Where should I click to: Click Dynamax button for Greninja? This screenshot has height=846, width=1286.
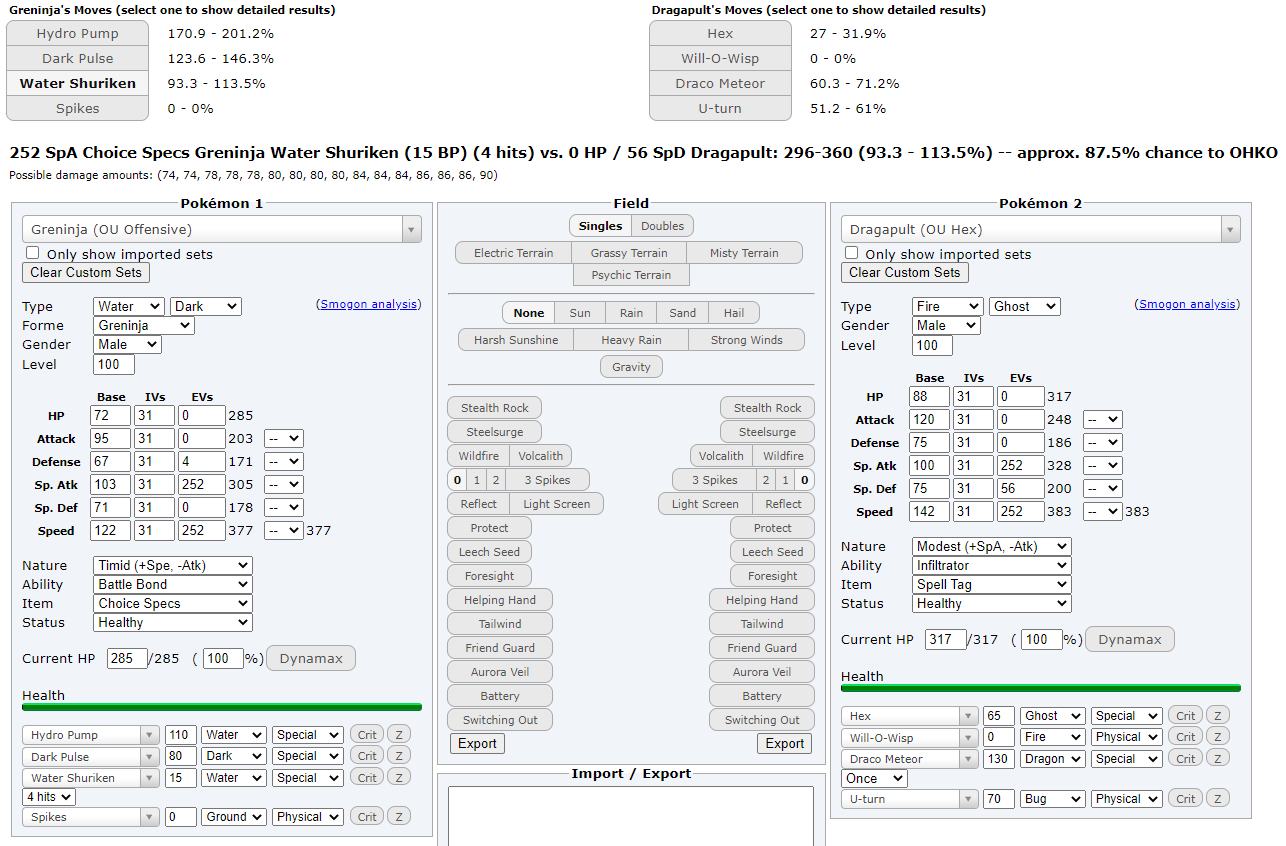pos(311,658)
